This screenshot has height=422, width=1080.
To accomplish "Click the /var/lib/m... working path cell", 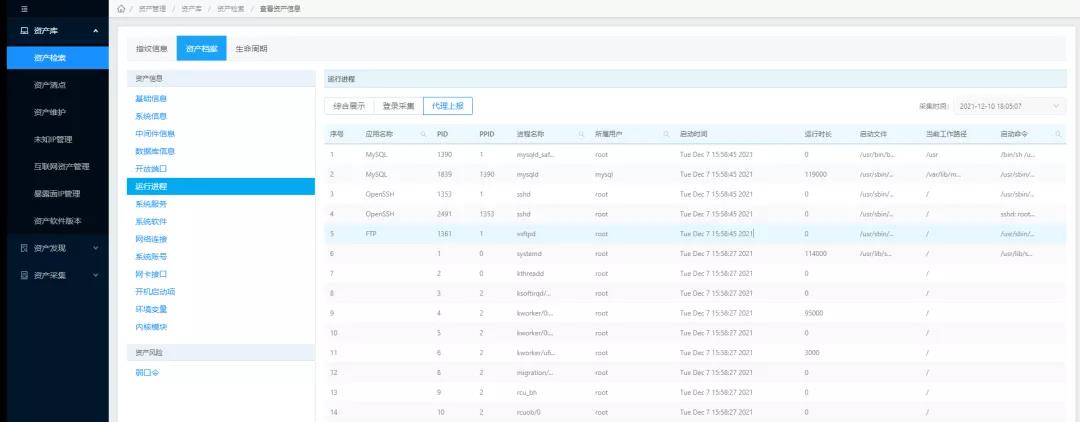I will pyautogui.click(x=943, y=175).
